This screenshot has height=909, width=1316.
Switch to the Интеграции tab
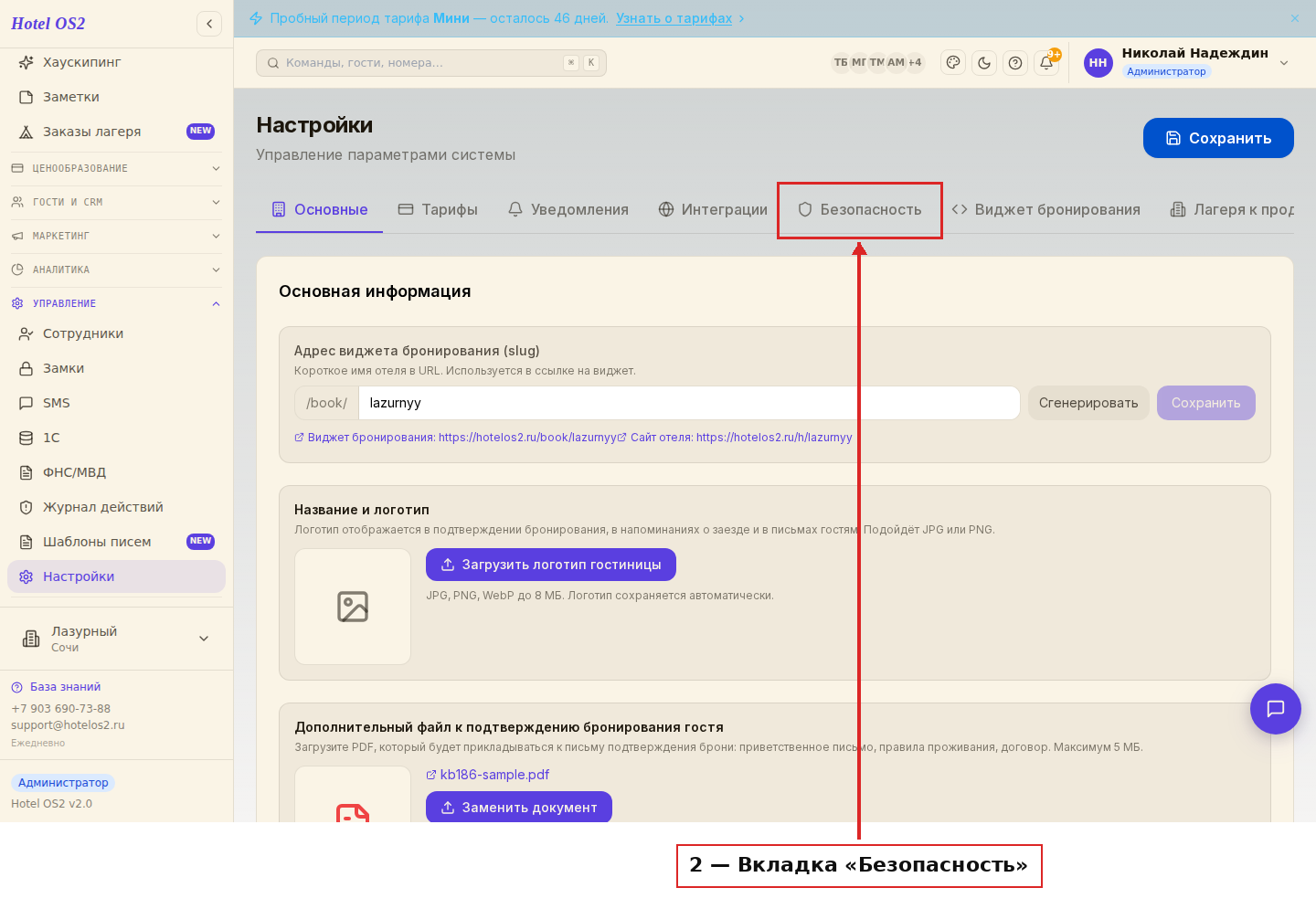713,209
